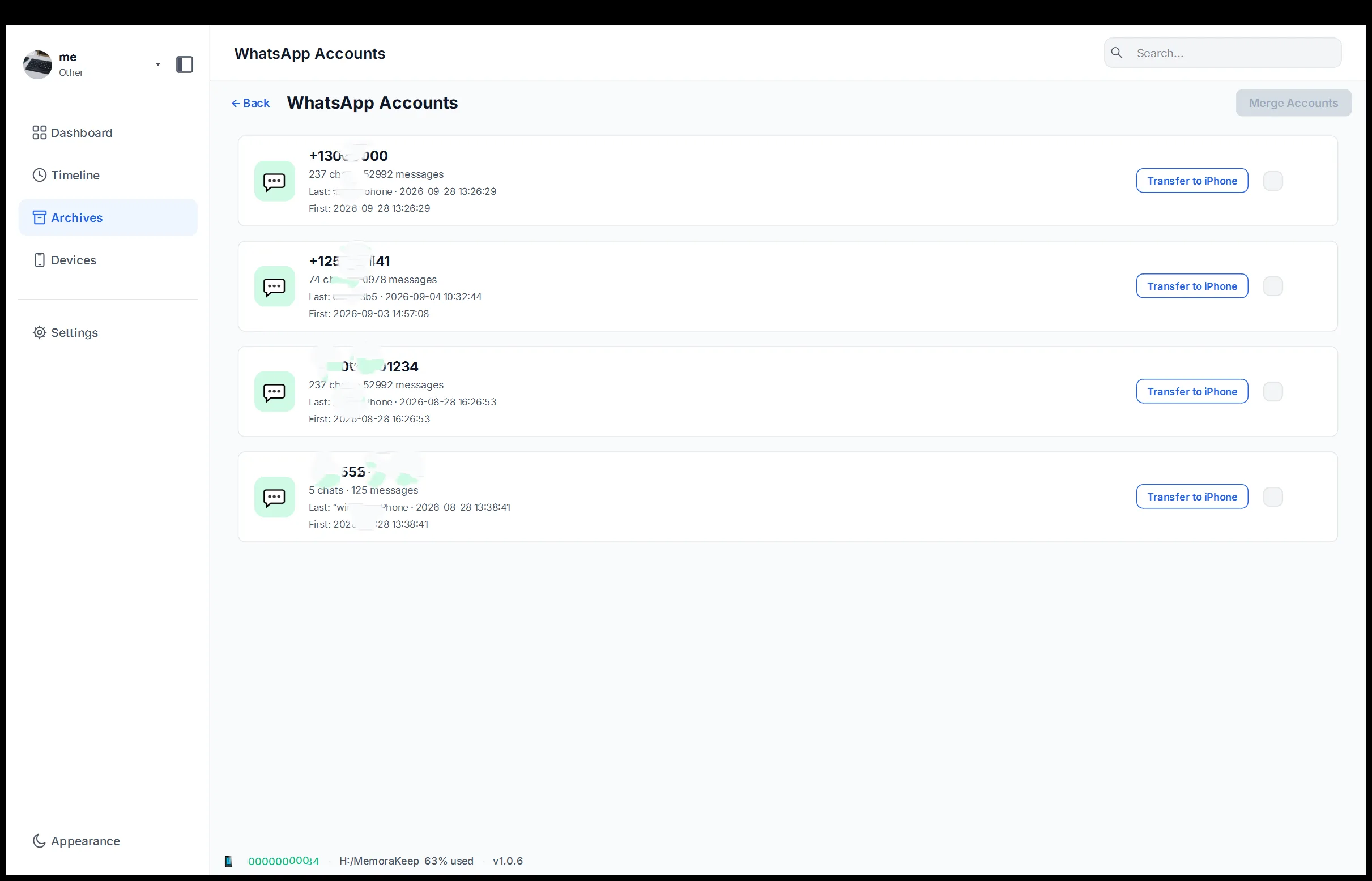
Task: Open the chat icon of the first account ending 000
Action: pos(274,181)
